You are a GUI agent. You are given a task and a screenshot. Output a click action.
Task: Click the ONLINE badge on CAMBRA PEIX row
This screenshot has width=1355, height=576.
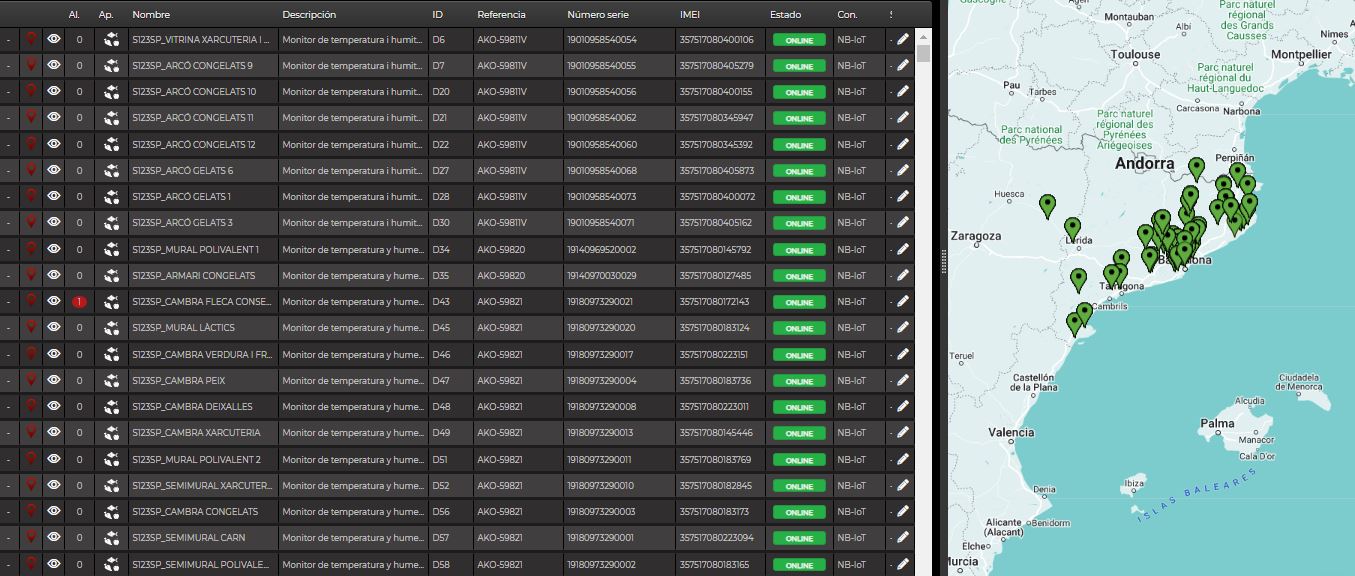(799, 381)
